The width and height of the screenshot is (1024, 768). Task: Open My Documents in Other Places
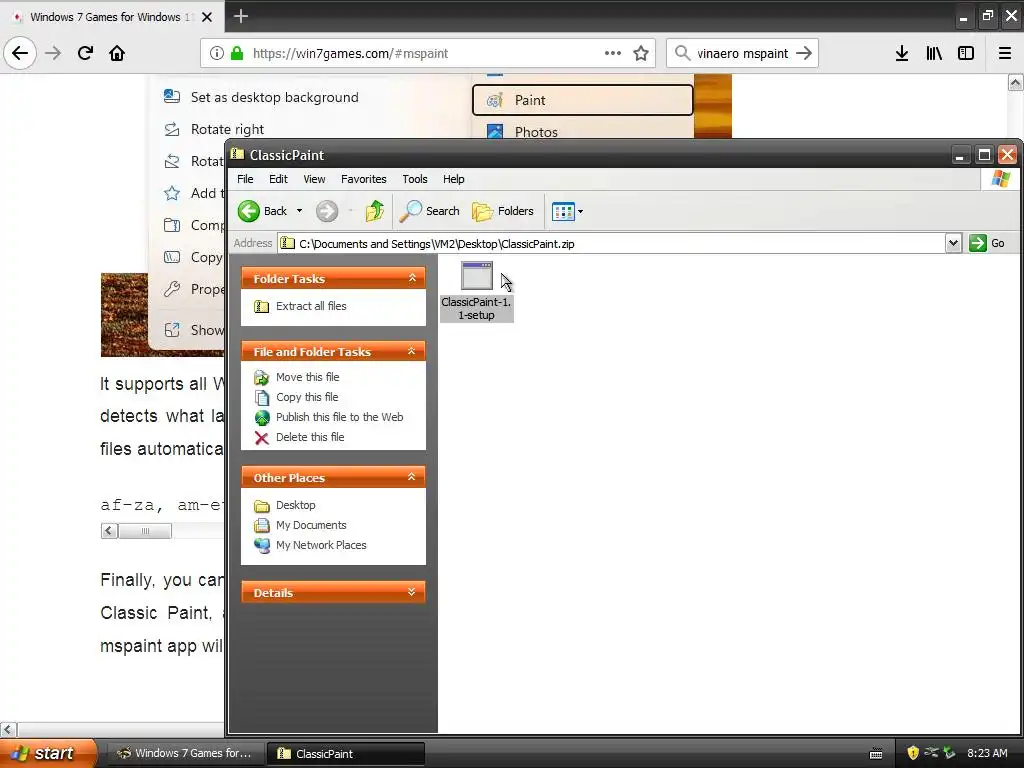click(x=311, y=525)
